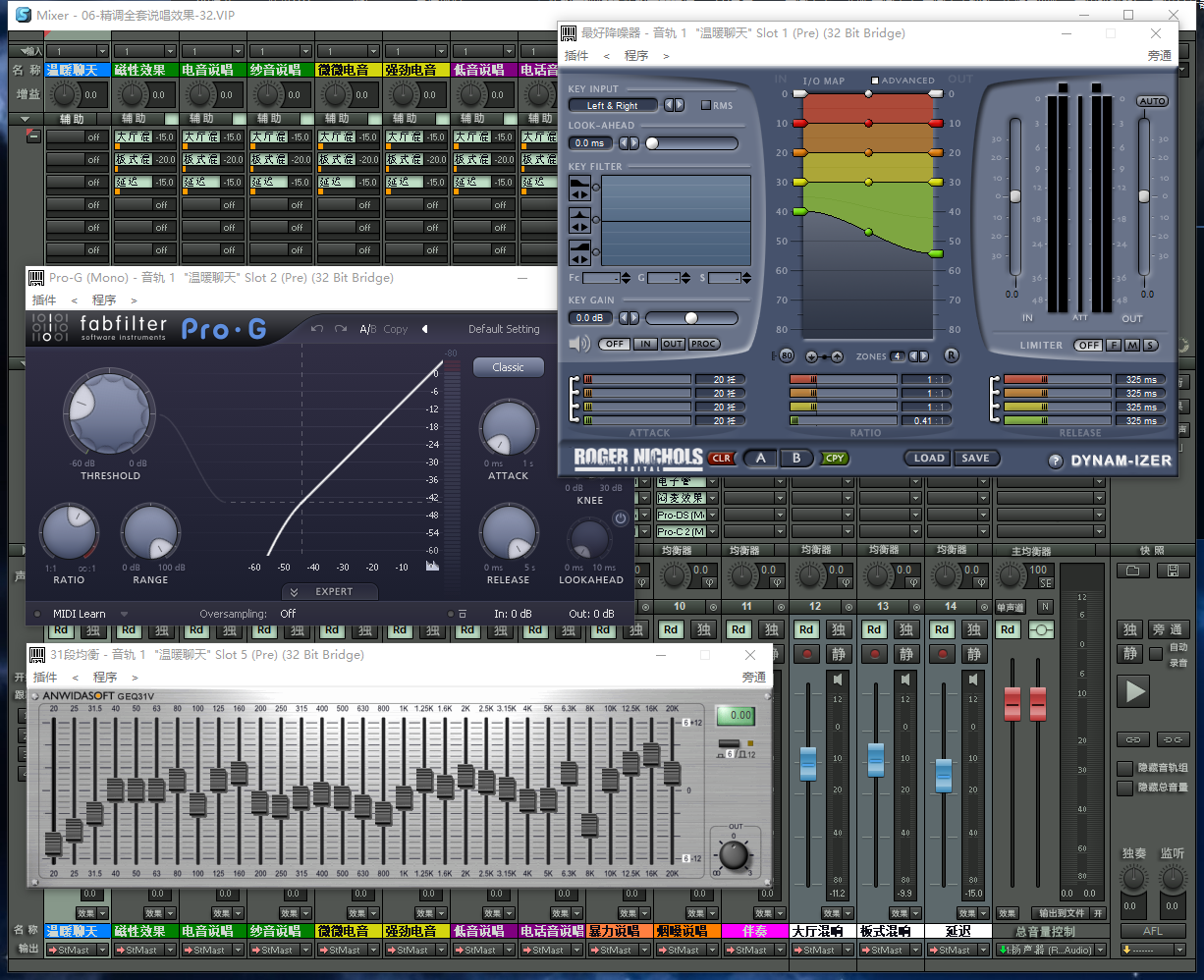This screenshot has height=980, width=1204.
Task: Click the Dynam-izer band-pass key filter icon
Action: pyautogui.click(x=579, y=220)
